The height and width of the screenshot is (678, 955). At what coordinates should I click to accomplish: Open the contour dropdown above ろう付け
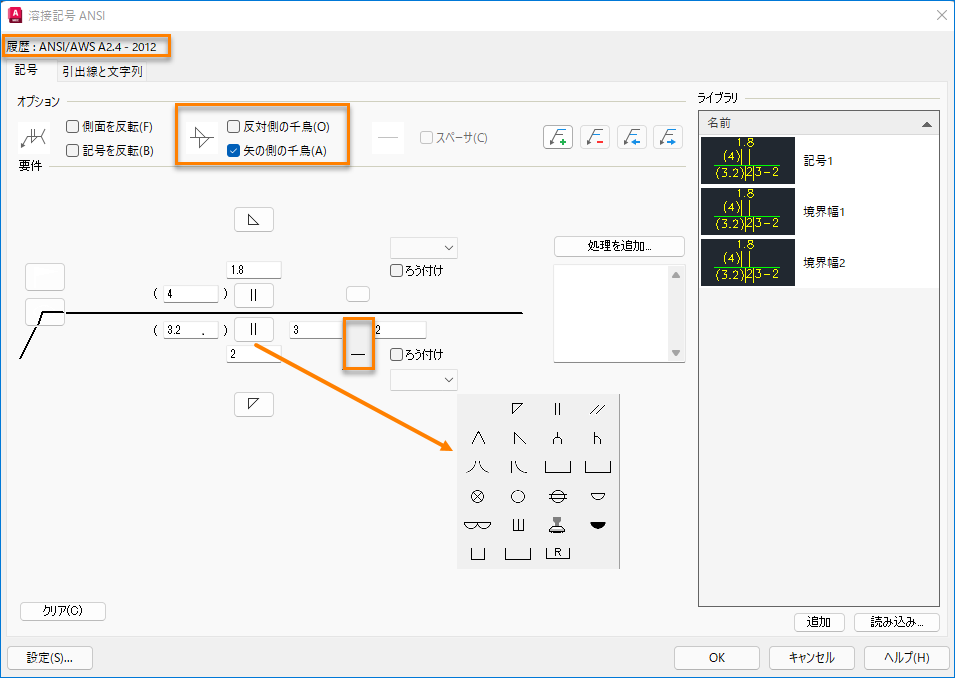pos(424,247)
